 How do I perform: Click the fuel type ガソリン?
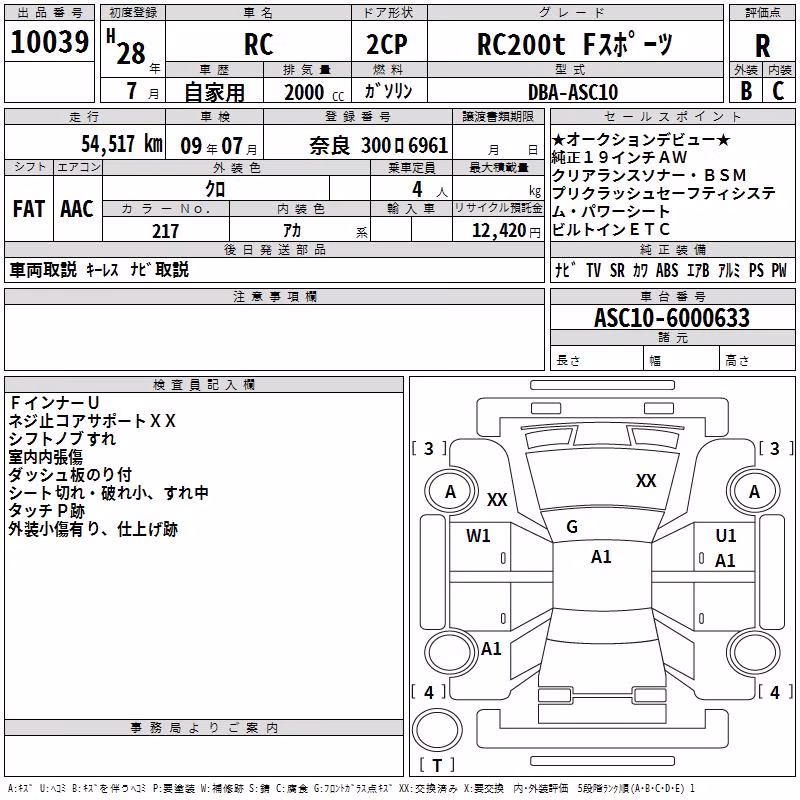pos(388,90)
